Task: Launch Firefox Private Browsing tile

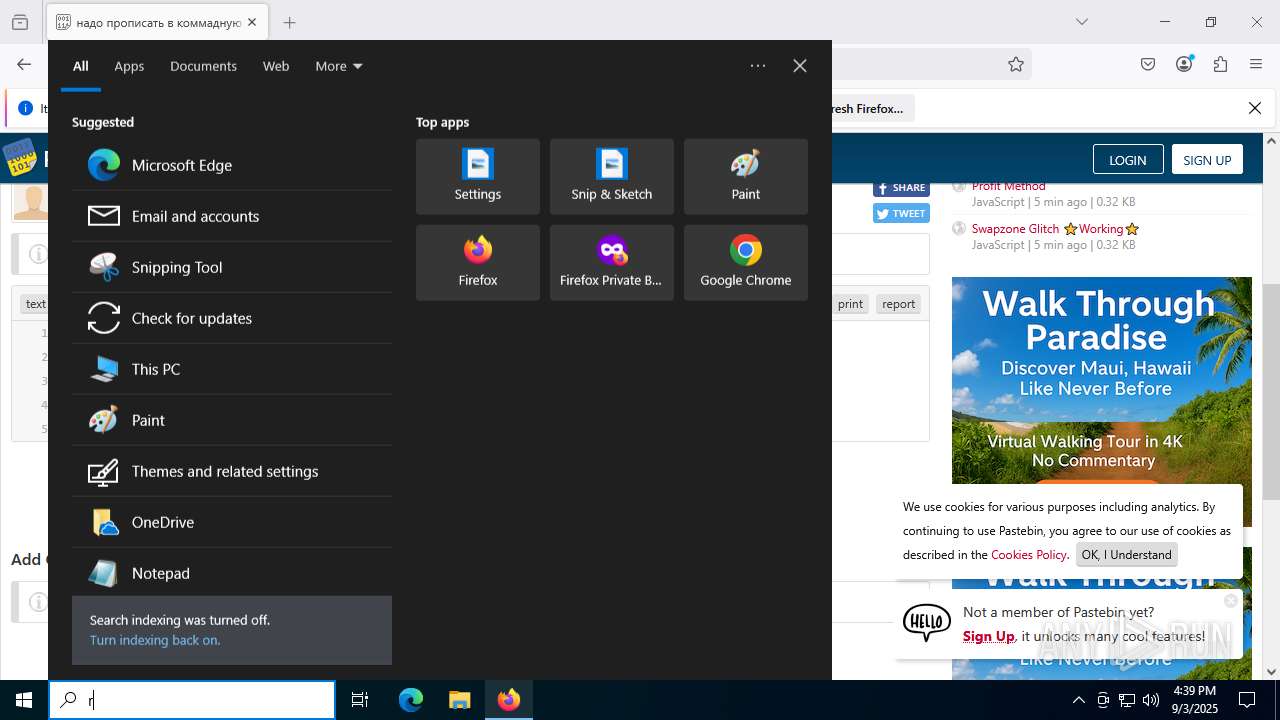Action: (612, 263)
